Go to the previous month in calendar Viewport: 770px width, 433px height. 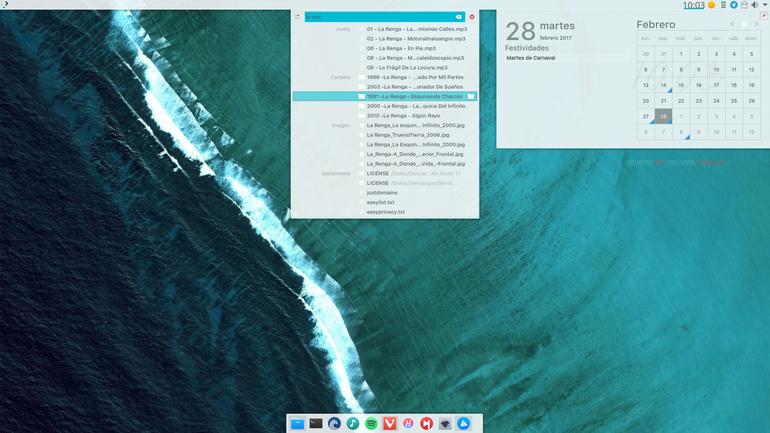tap(732, 24)
